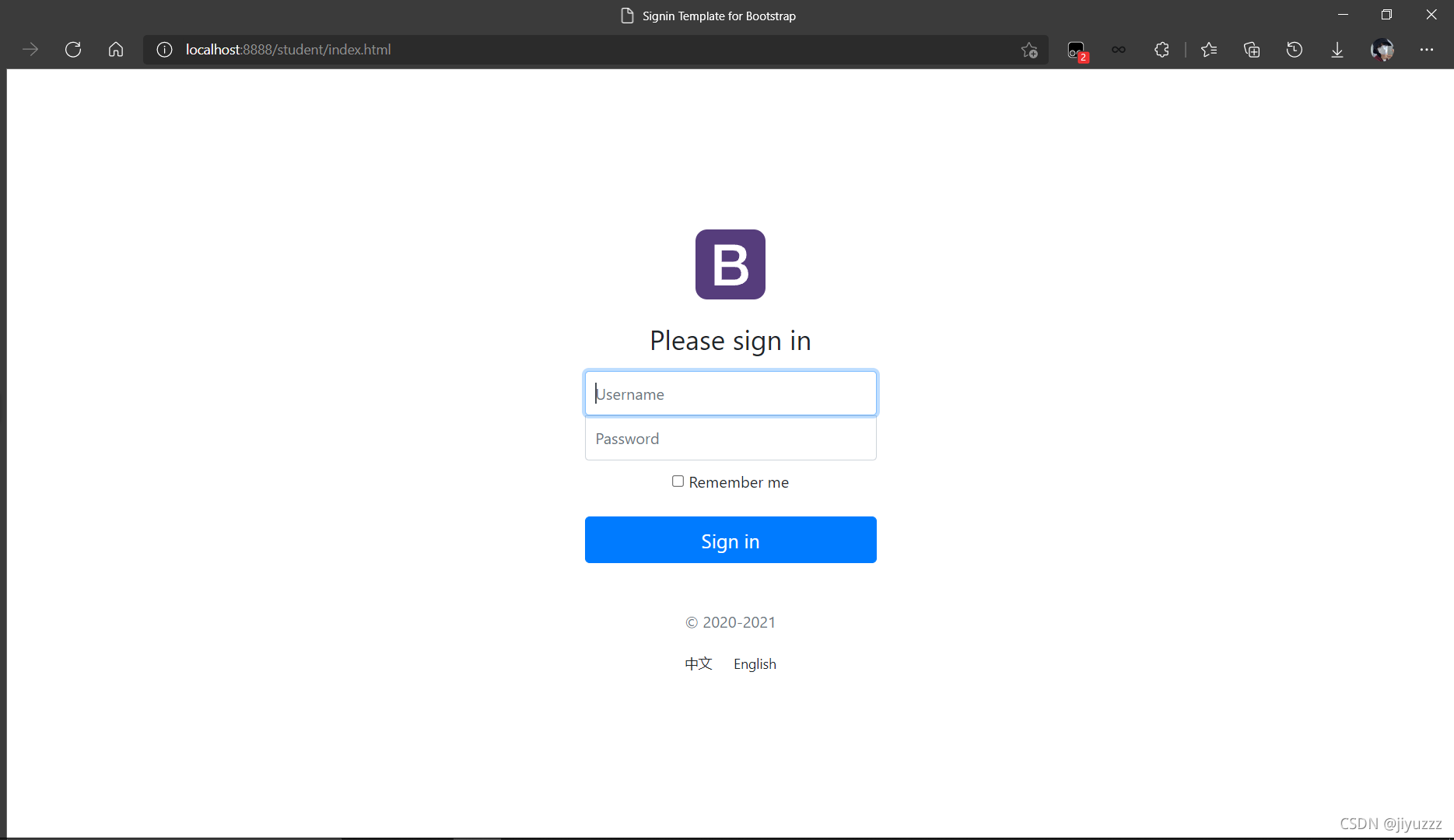Screen dimensions: 1454x840
Task: Open the collections panel
Action: point(1252,50)
